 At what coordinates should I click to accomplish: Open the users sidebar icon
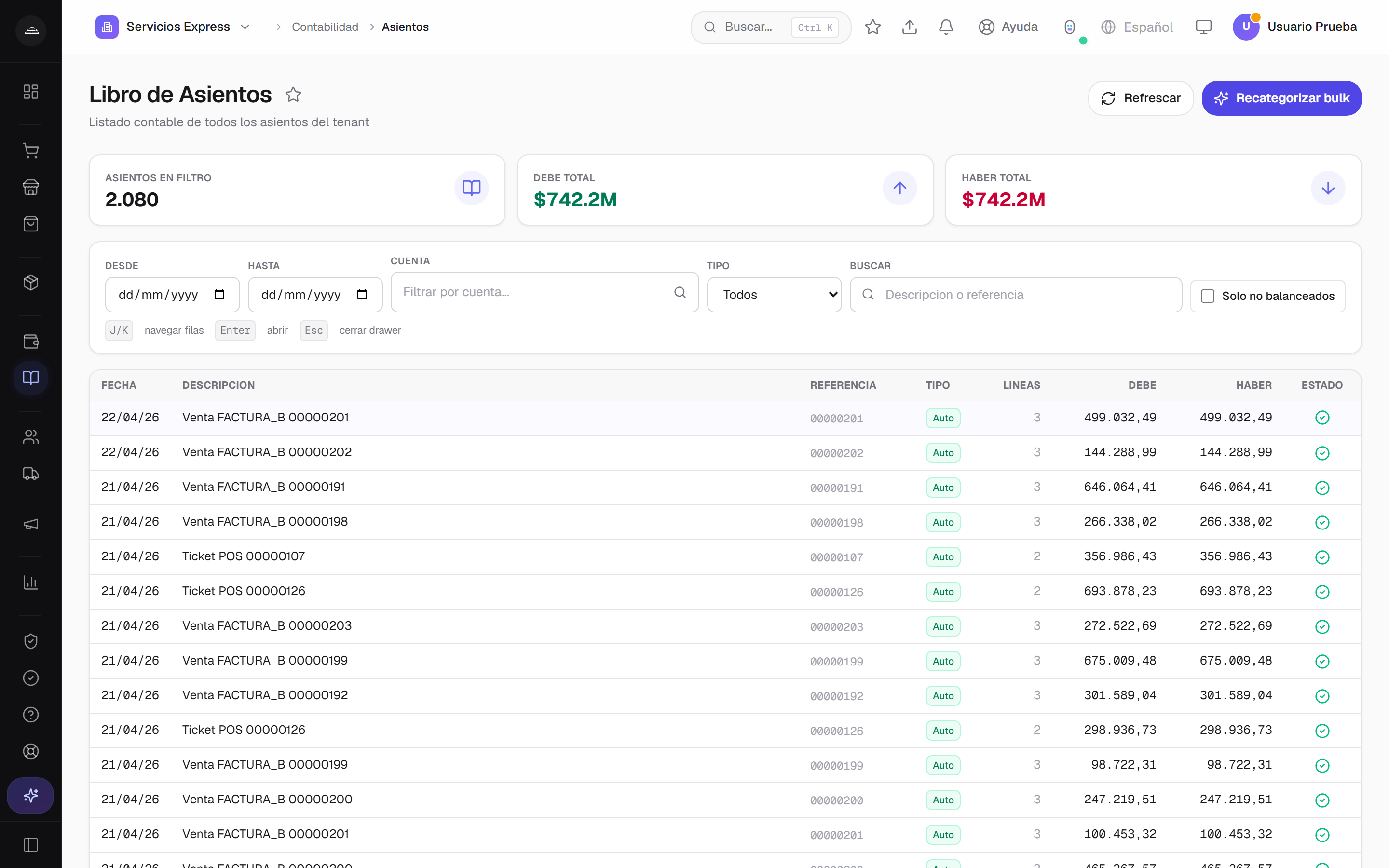point(30,437)
